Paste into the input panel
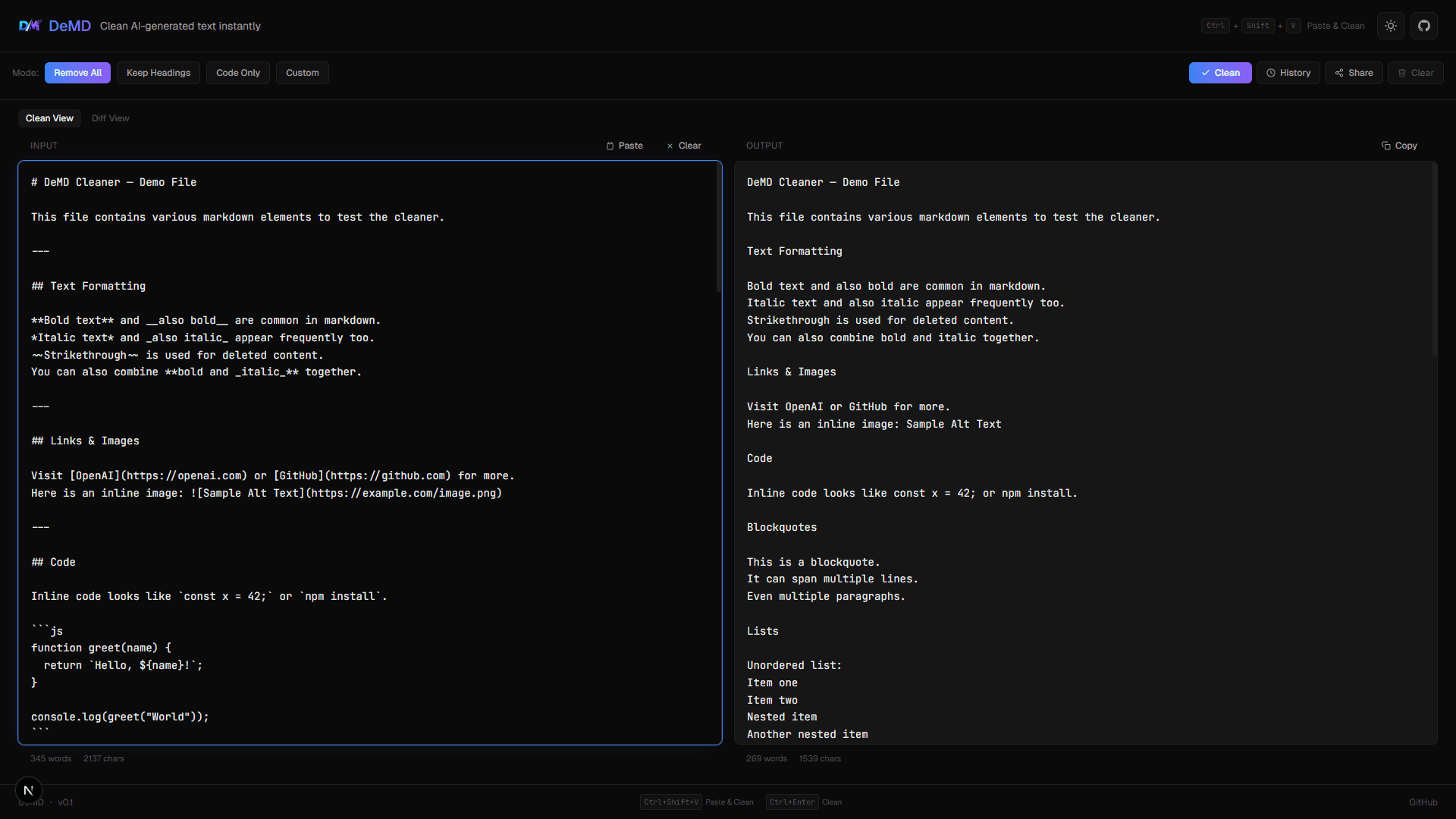Screen dimensions: 1456x819 [x=624, y=146]
